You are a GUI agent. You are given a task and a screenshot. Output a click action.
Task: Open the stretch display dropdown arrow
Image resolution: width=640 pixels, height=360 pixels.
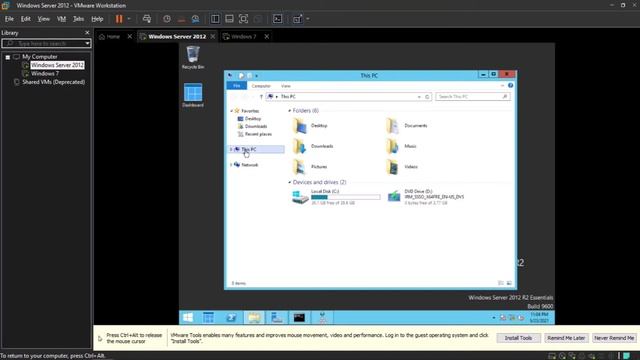[308, 19]
